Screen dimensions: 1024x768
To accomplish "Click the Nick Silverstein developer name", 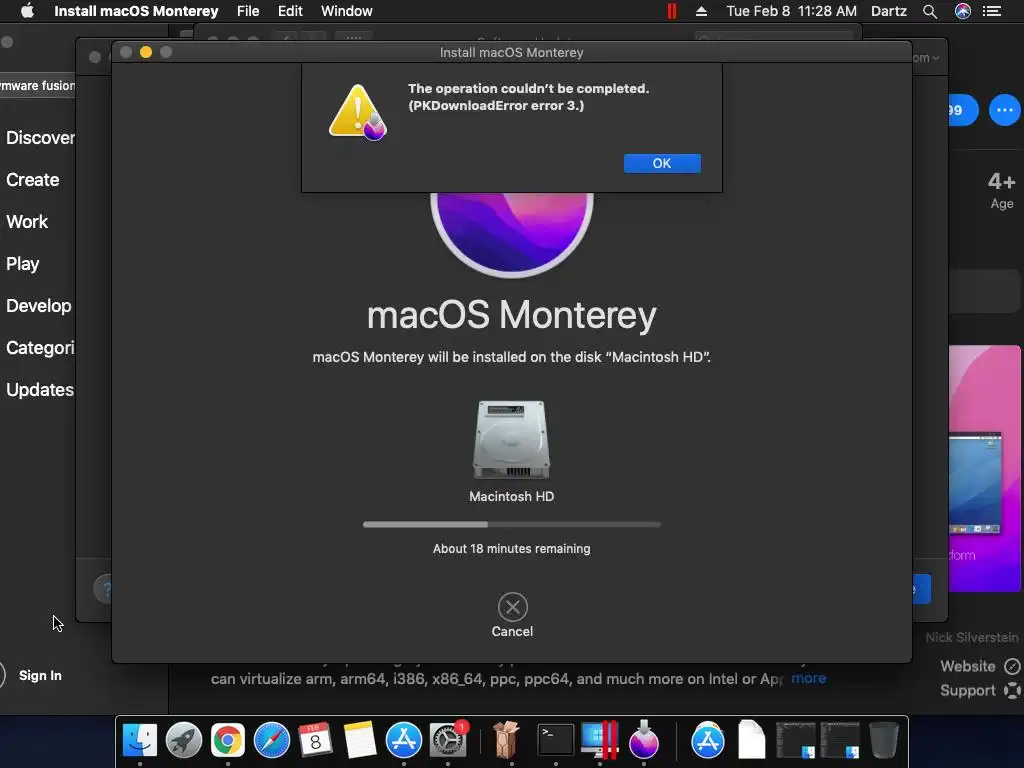I will [x=972, y=637].
